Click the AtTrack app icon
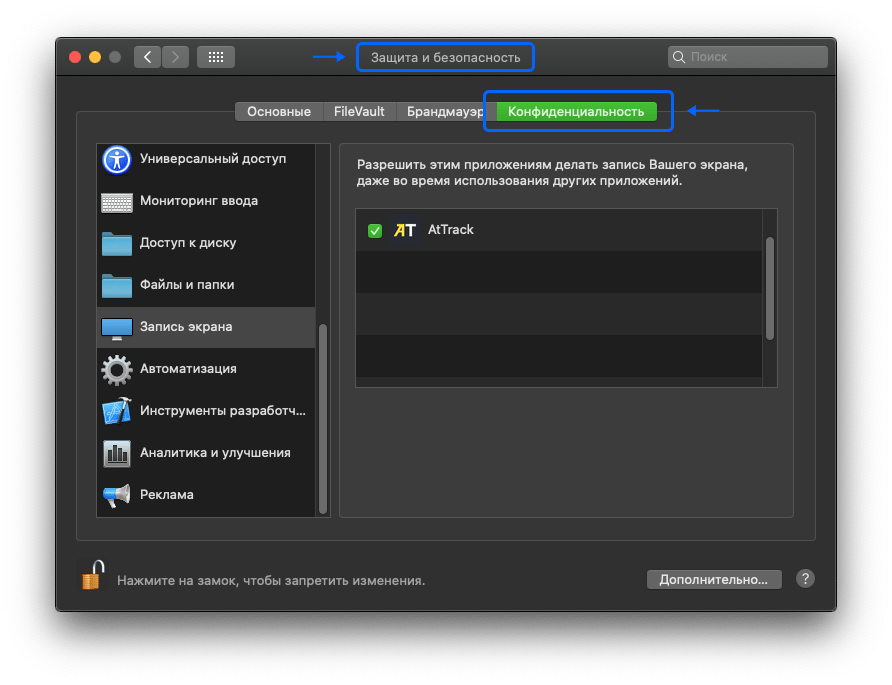 405,230
